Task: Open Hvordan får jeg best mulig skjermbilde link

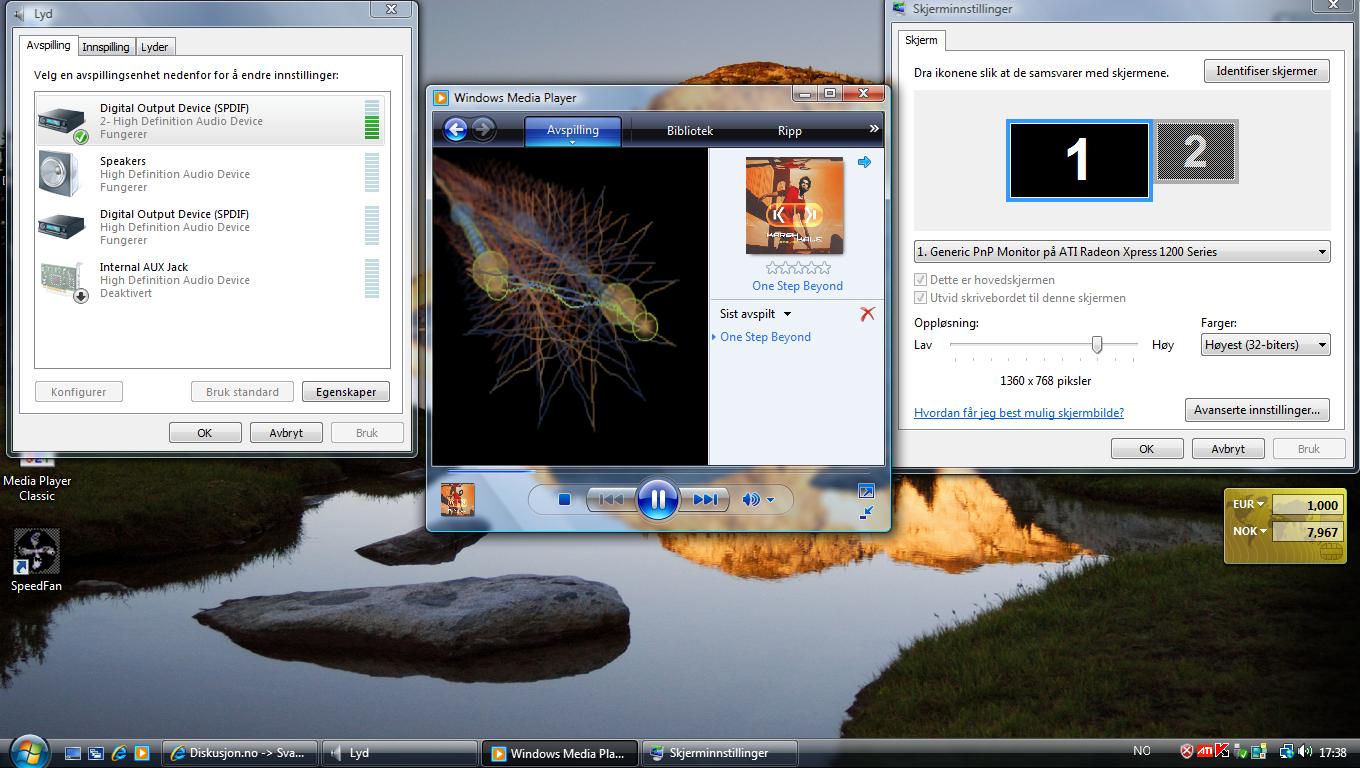Action: [1019, 412]
